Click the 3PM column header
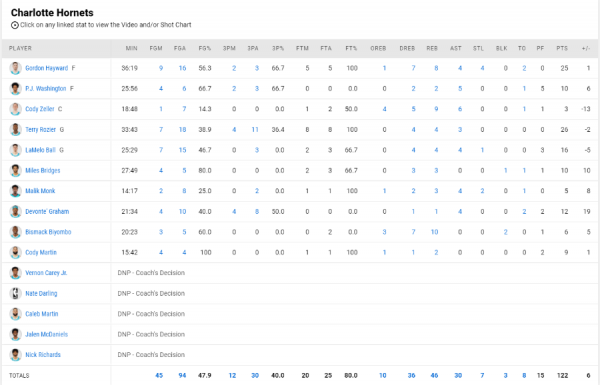This screenshot has width=600, height=385. click(229, 49)
